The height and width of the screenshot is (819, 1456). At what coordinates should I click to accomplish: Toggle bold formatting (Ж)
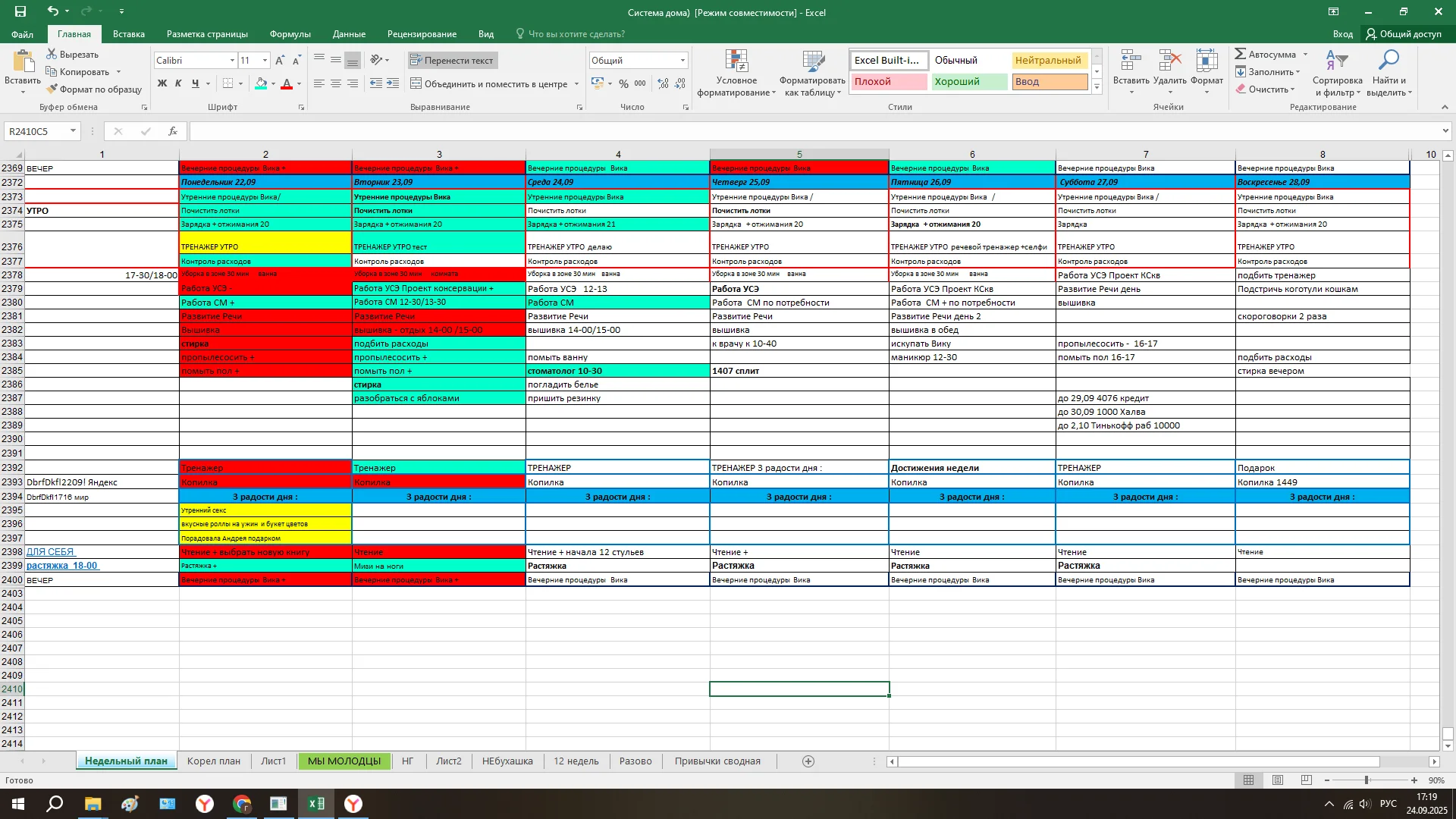coord(162,84)
